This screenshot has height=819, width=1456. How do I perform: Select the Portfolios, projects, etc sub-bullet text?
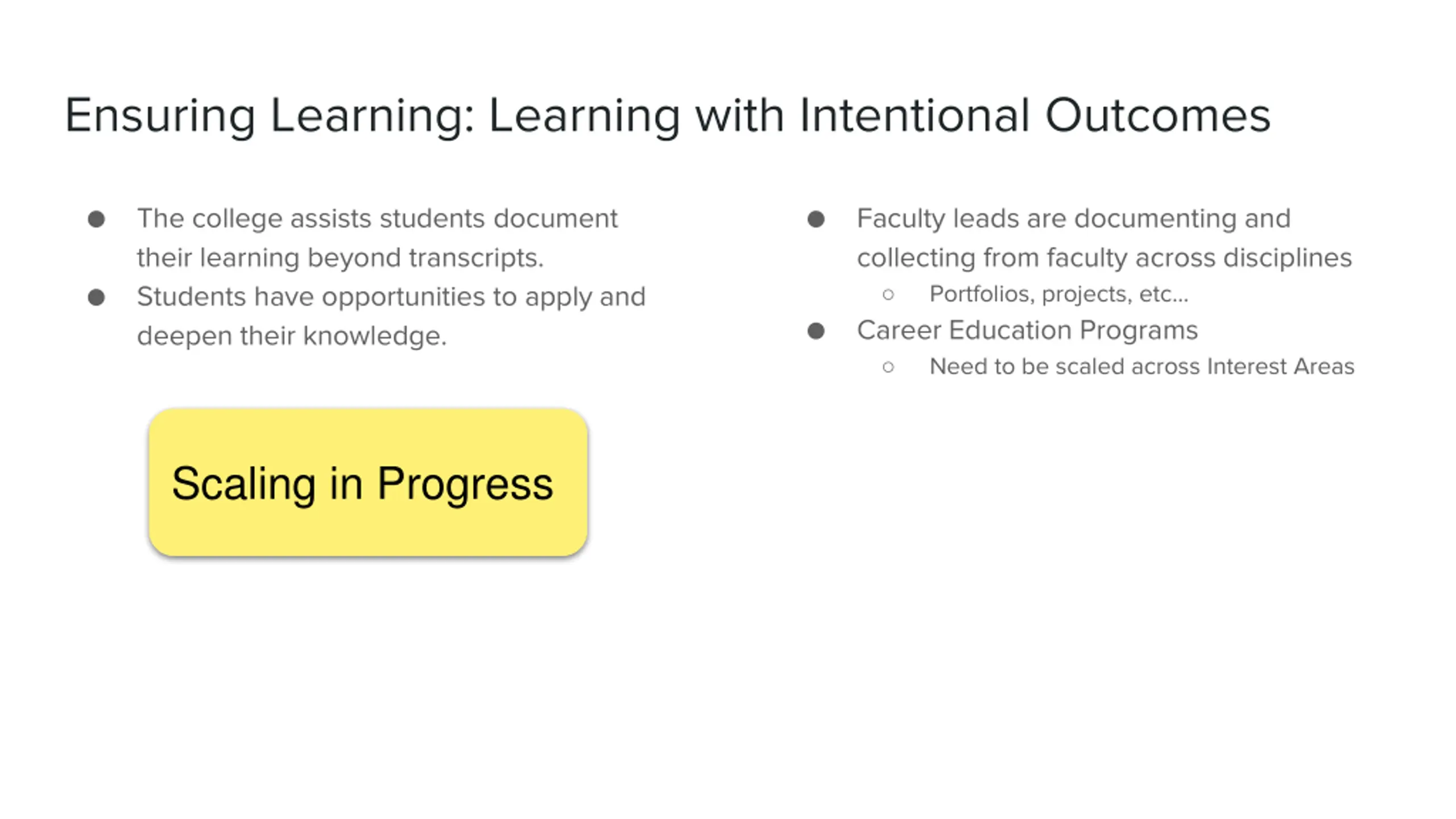tap(1058, 294)
